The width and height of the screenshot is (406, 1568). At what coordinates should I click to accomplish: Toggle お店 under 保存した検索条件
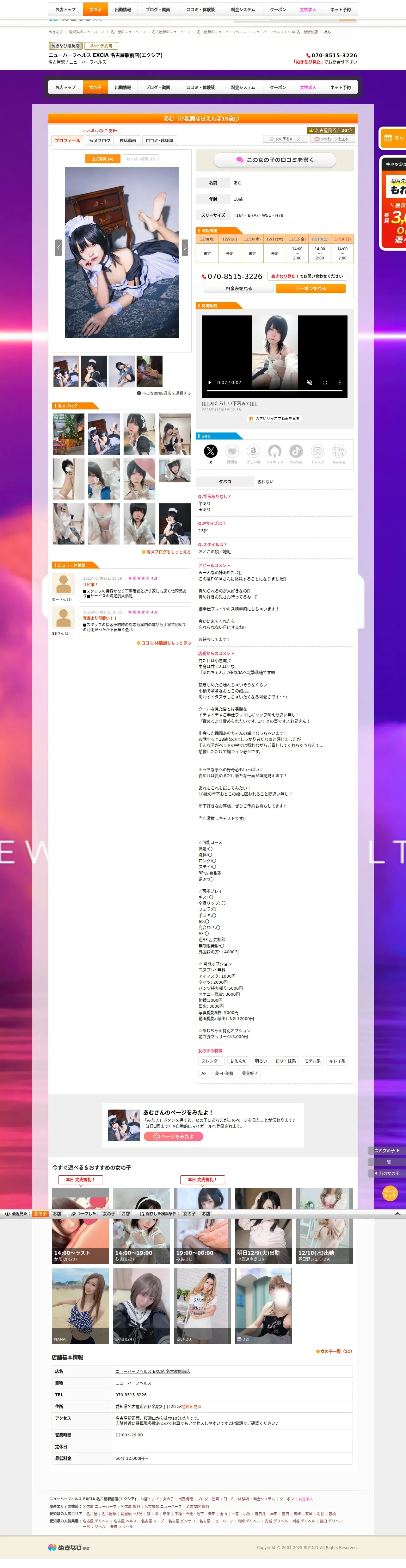pos(206,1214)
